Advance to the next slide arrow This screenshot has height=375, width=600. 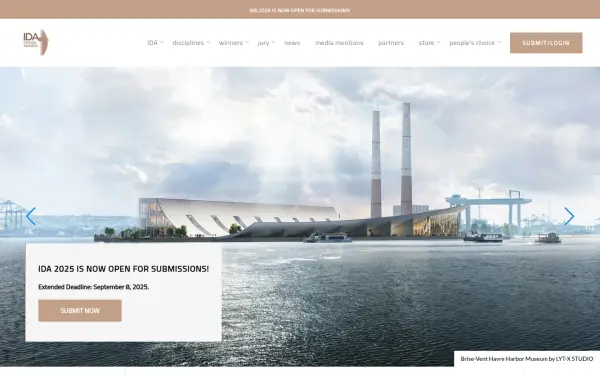point(569,217)
